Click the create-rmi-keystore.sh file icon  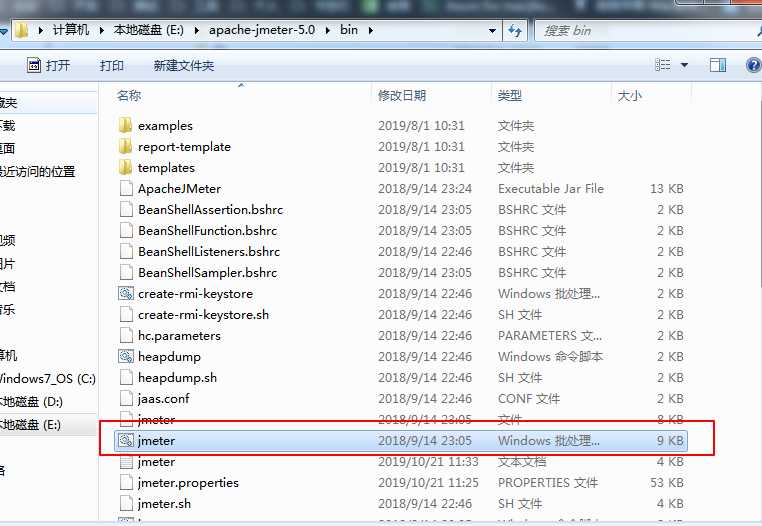click(x=126, y=314)
